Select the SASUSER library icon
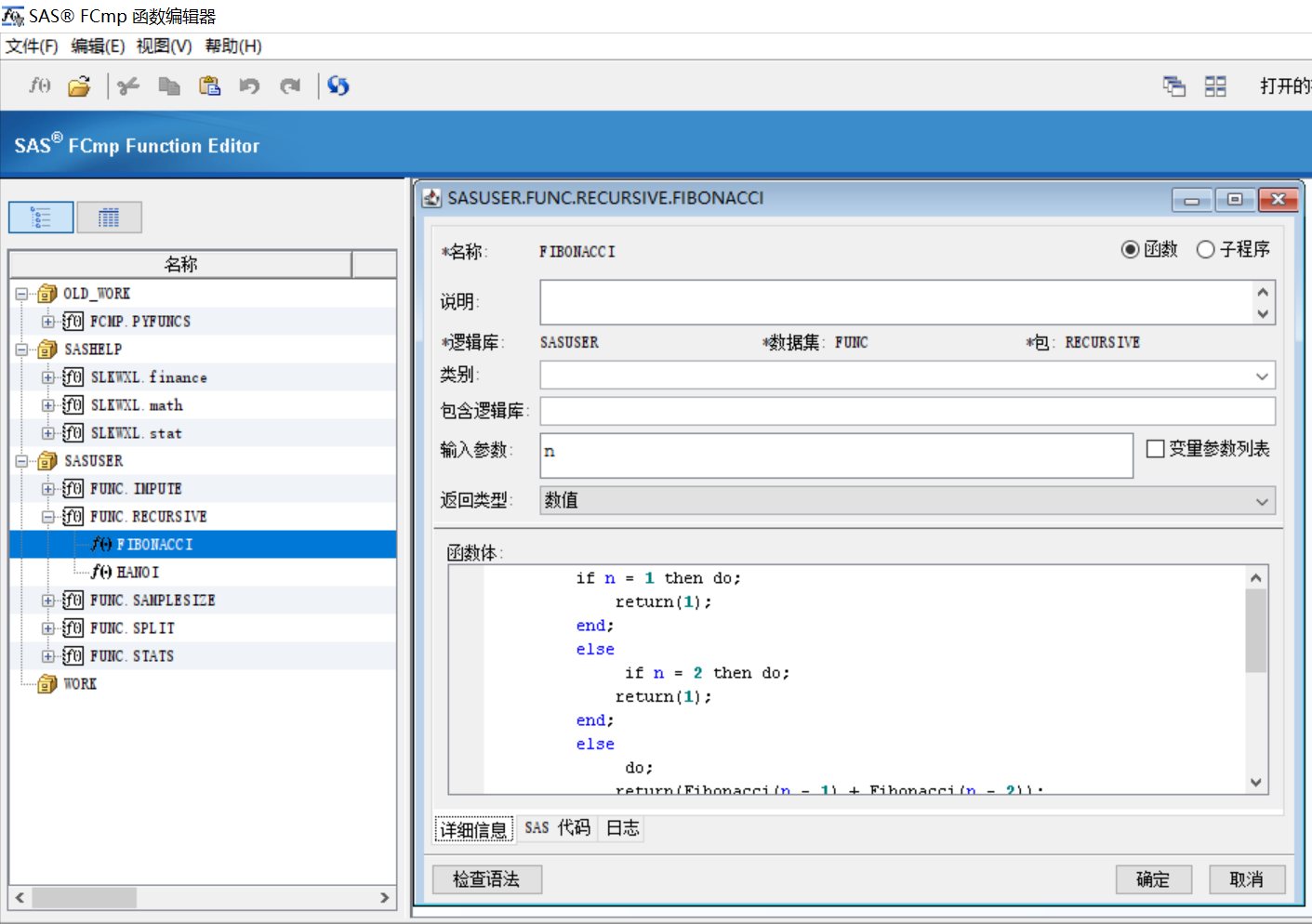The image size is (1312, 924). pos(47,461)
